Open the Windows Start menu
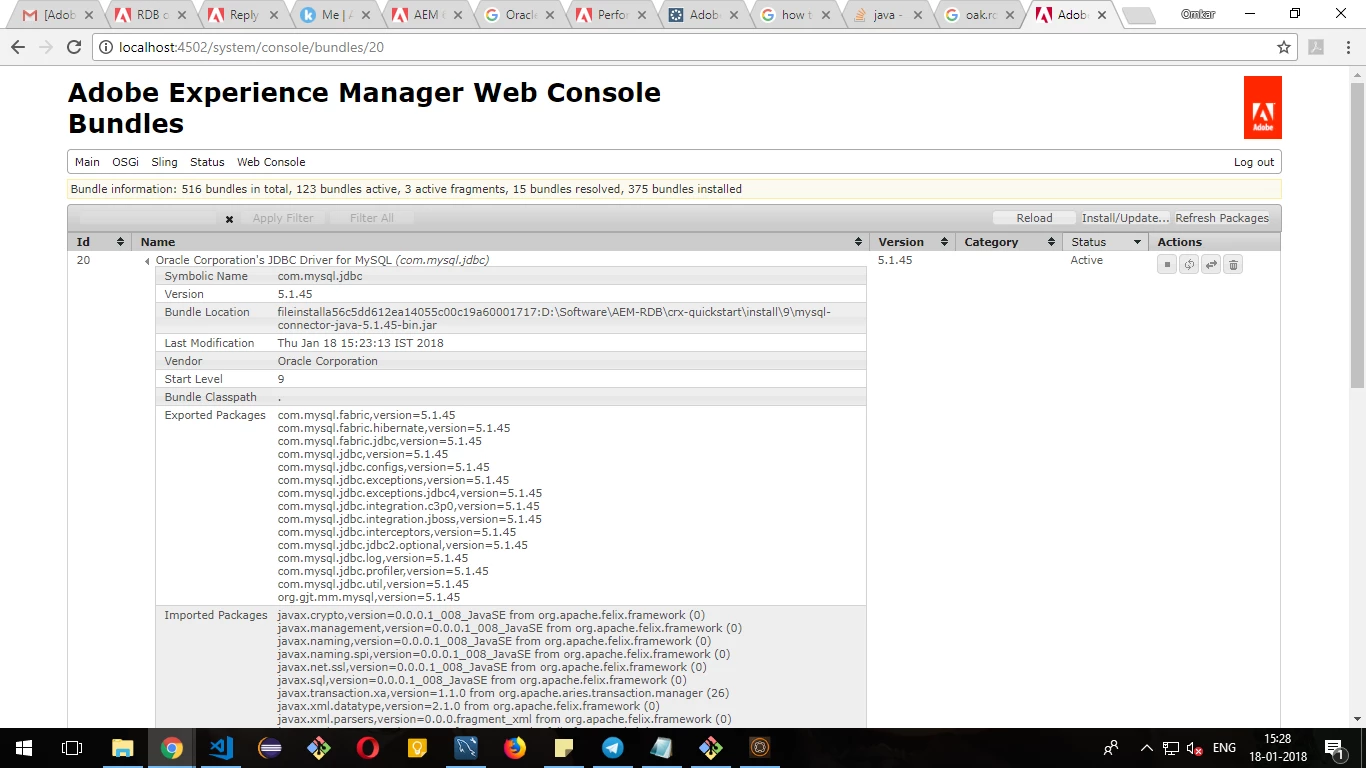Viewport: 1366px width, 768px height. 23,747
